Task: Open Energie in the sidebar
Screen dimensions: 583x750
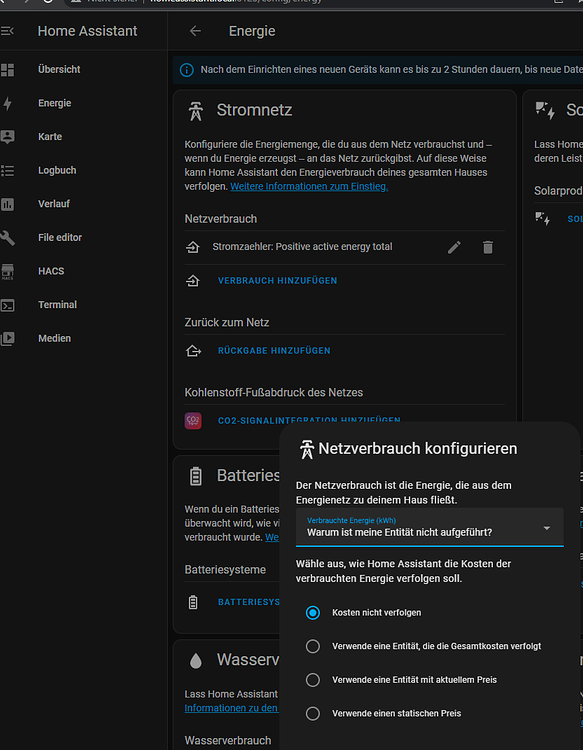Action: [x=55, y=103]
